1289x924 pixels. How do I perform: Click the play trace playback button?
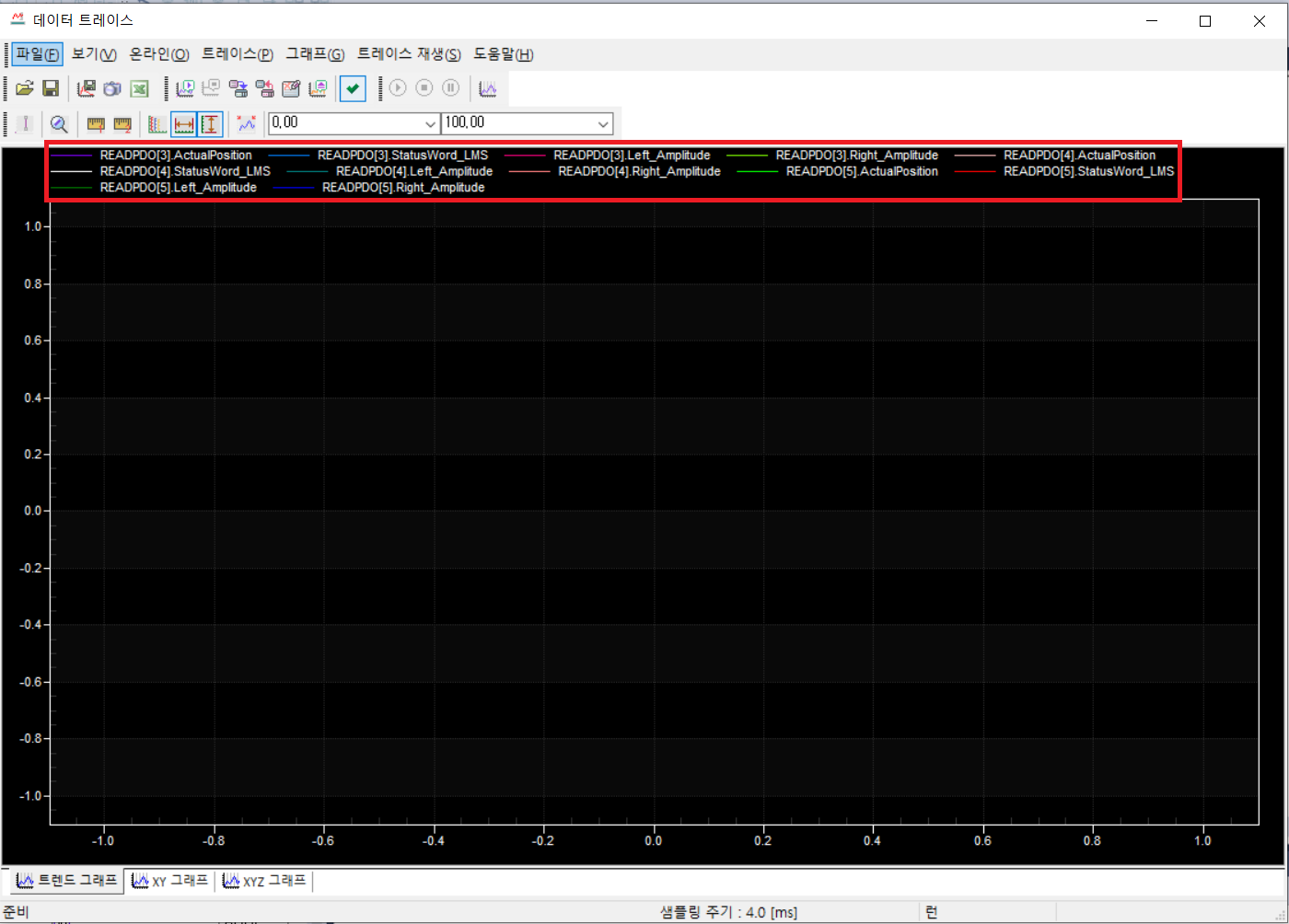(398, 88)
